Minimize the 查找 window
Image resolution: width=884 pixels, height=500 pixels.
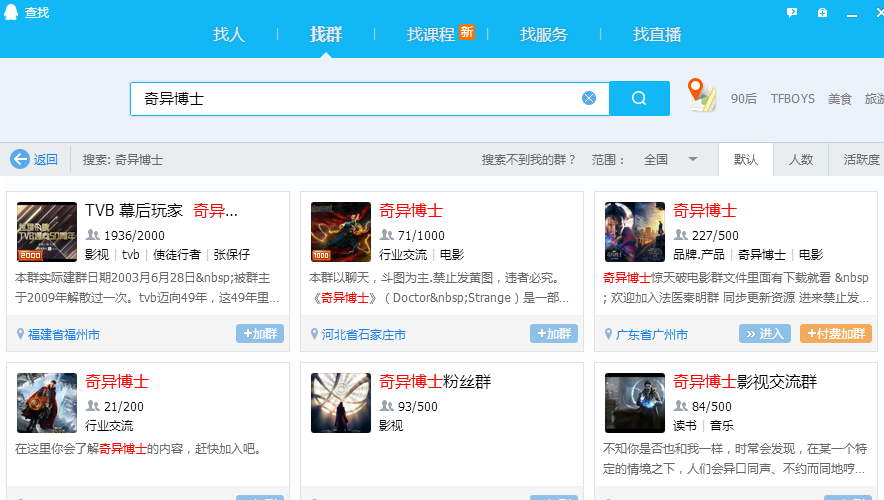852,13
